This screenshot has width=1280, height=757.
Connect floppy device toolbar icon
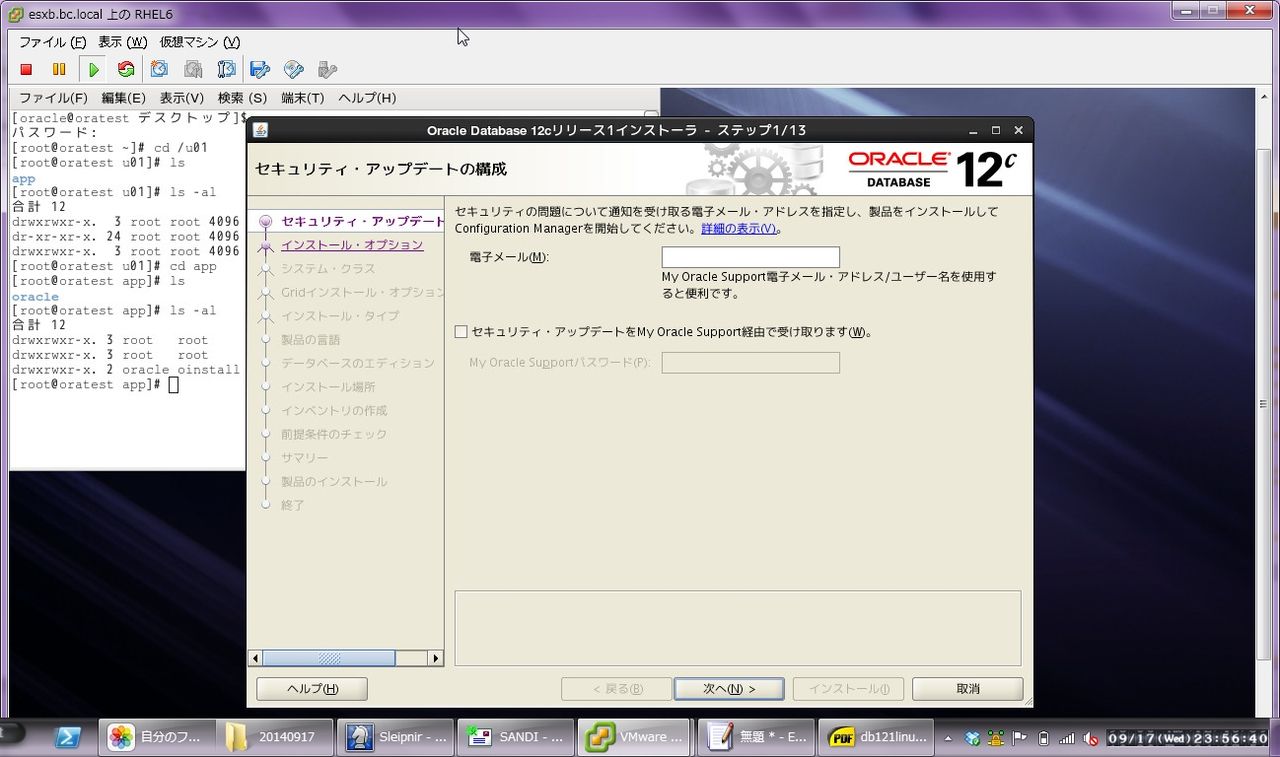(x=260, y=69)
